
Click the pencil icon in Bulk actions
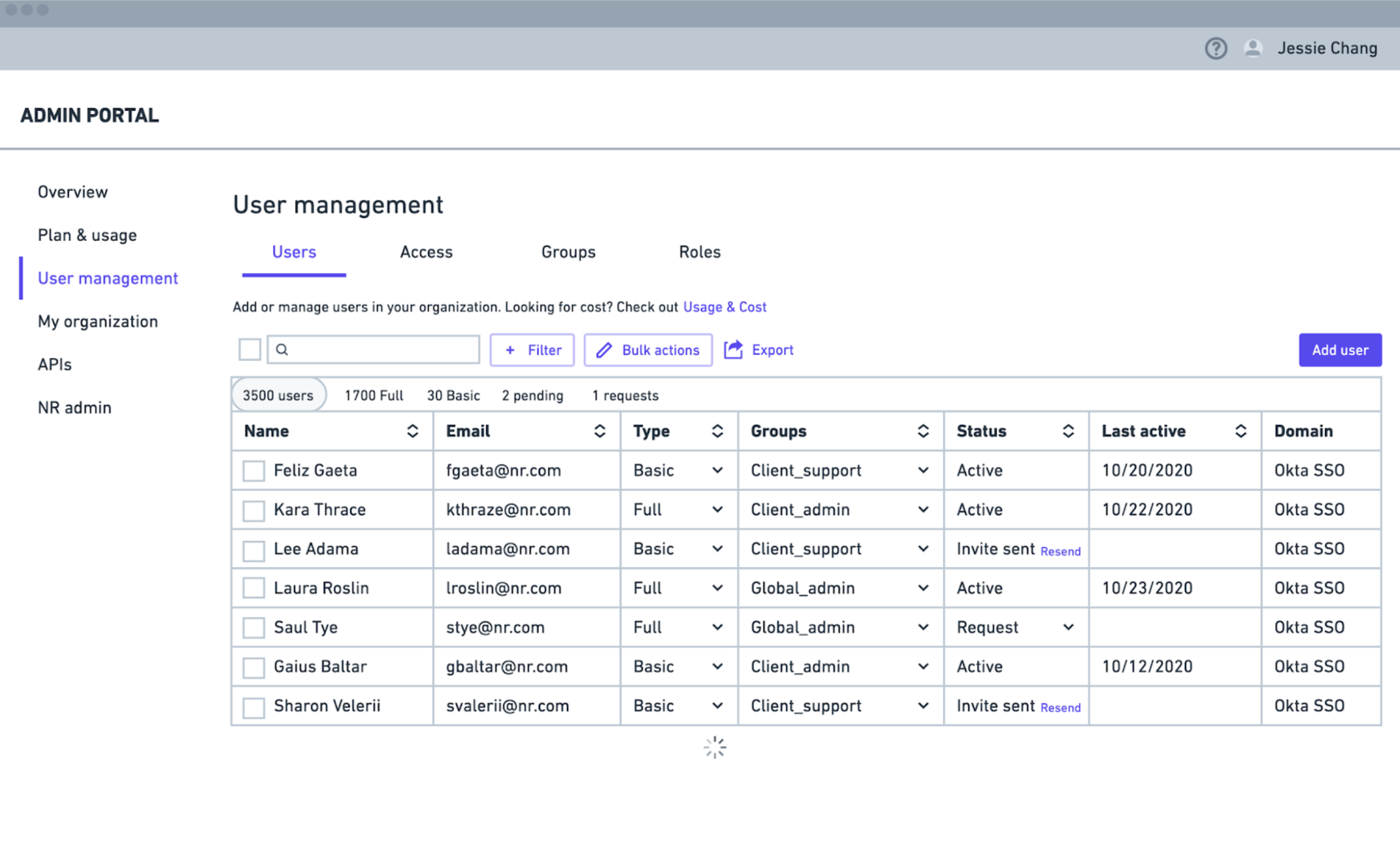(604, 350)
